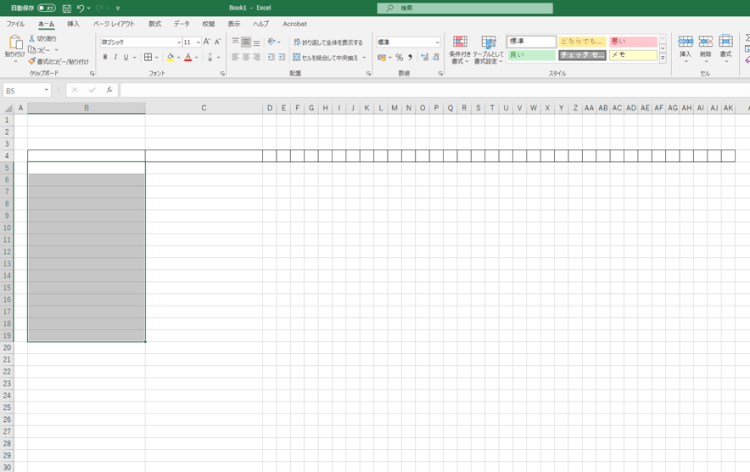This screenshot has width=750, height=472.
Task: Click the fill color bucket icon
Action: [170, 57]
